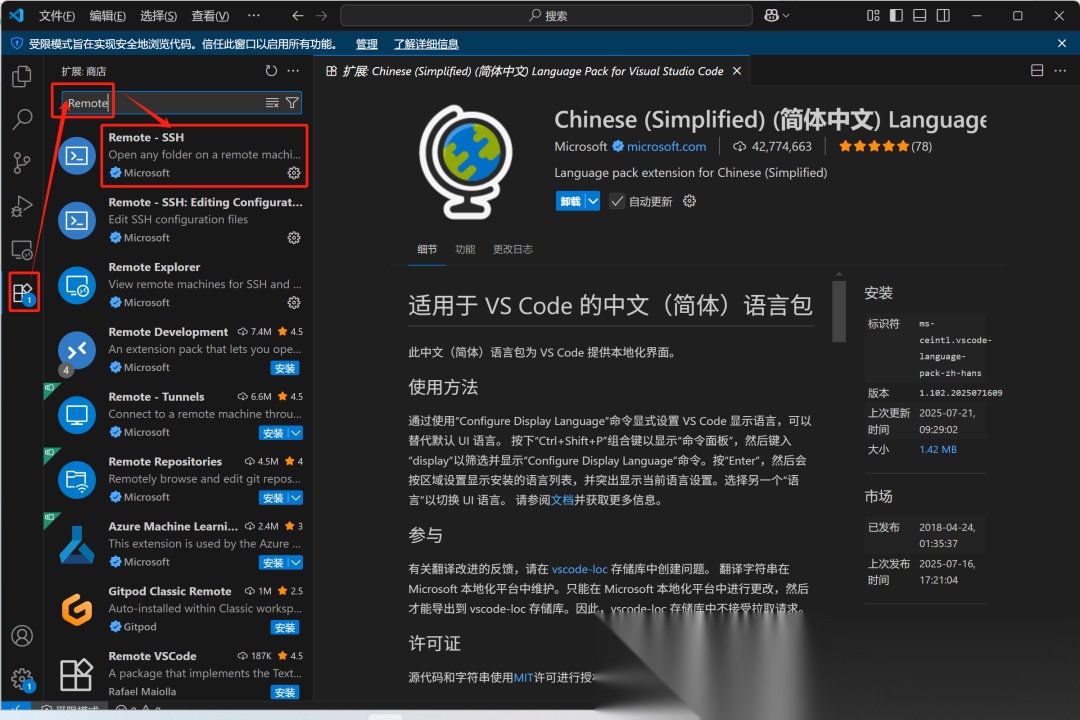Open the Search view in activity bar
The height and width of the screenshot is (720, 1080).
22,119
